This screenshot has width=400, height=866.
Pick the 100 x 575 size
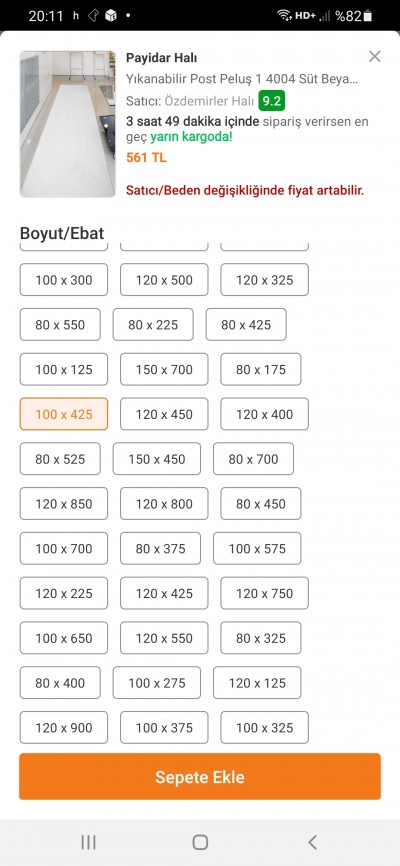[257, 548]
